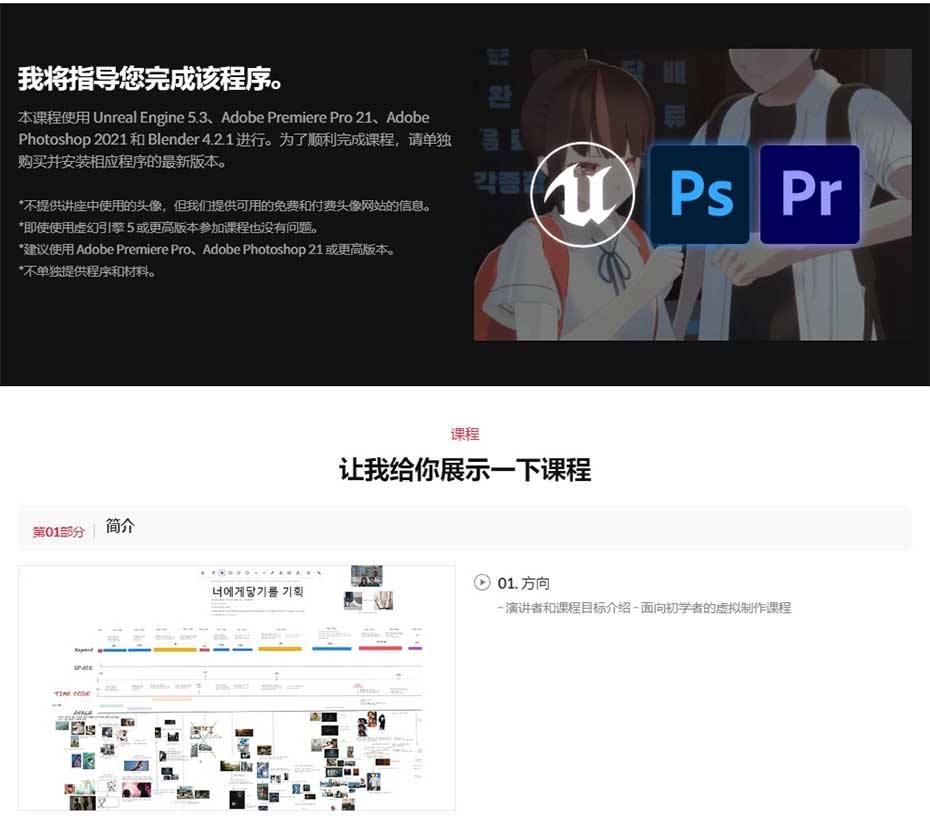Click the note starting *即使使用虚幻引擎 5
930x826 pixels.
point(170,228)
